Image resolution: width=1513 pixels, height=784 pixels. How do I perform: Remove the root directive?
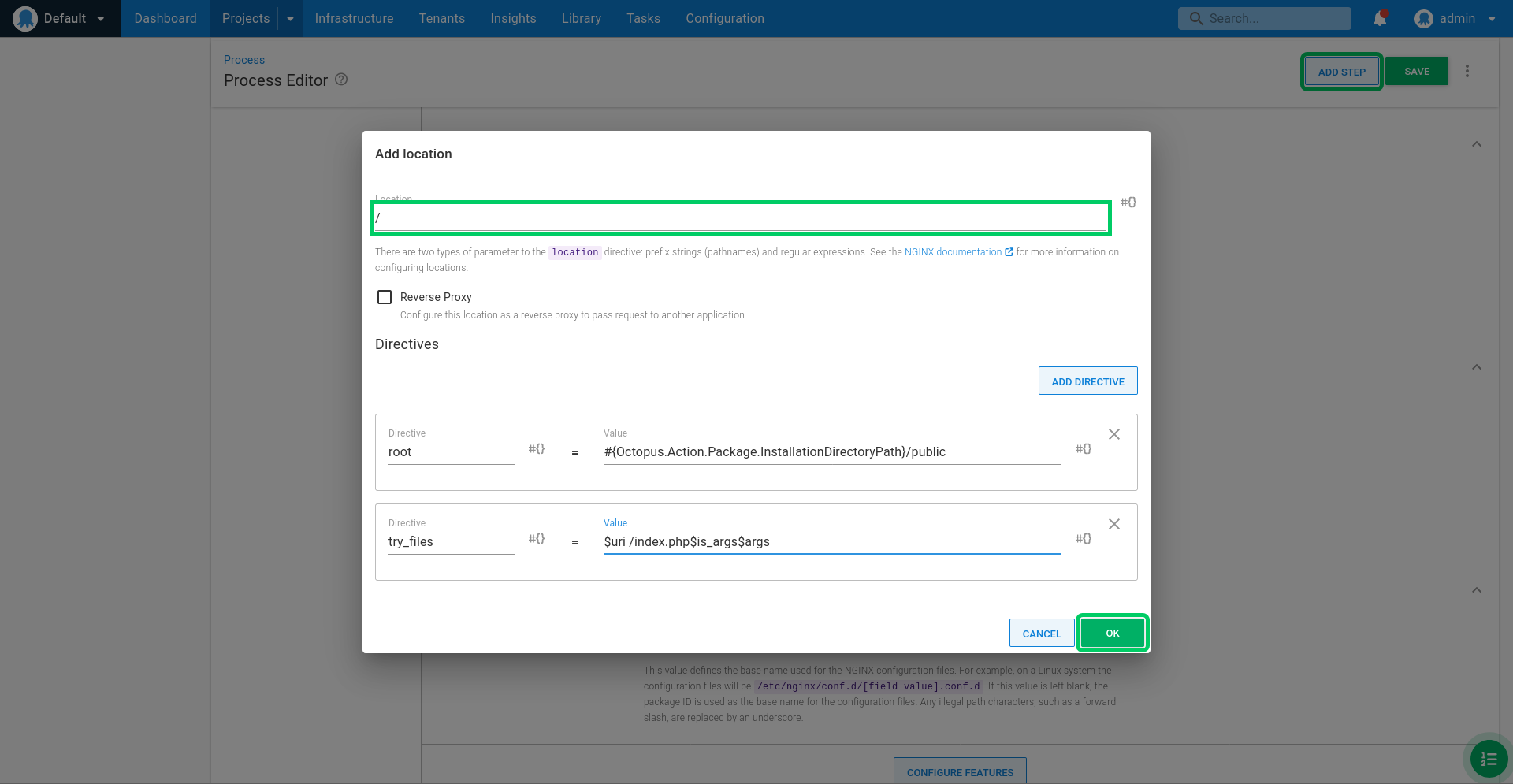click(1114, 434)
